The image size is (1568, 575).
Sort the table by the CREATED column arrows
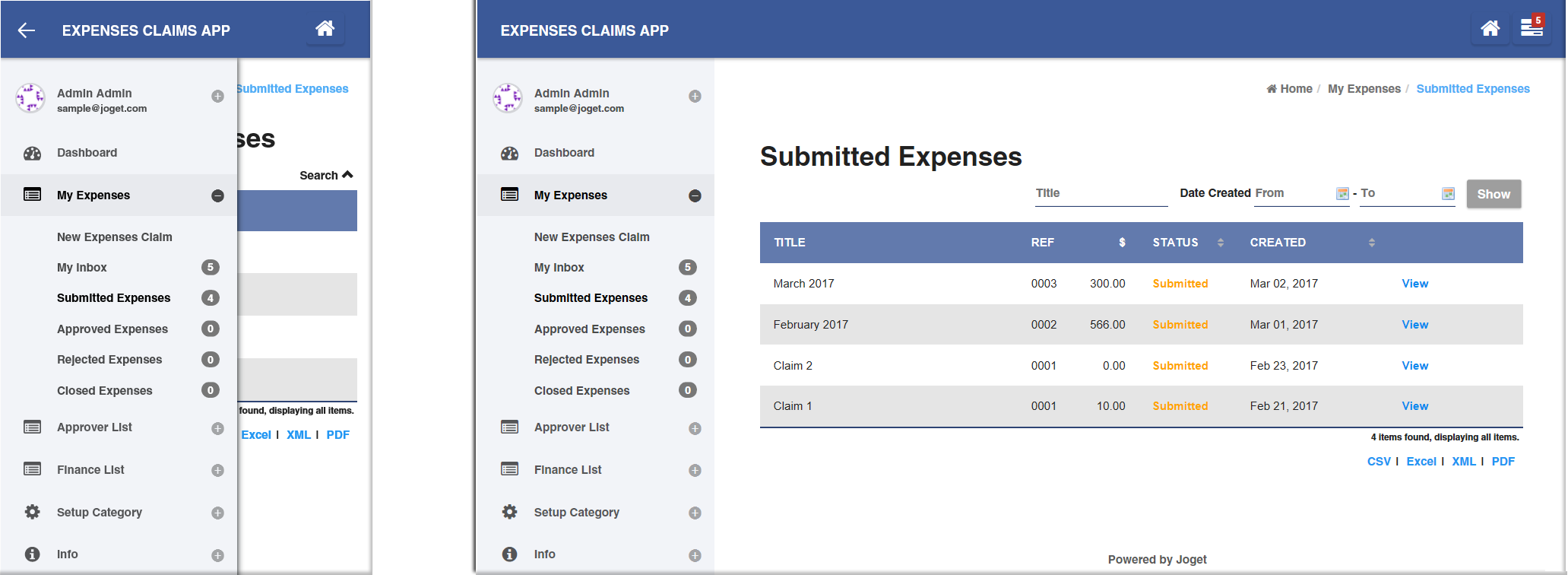point(1372,243)
